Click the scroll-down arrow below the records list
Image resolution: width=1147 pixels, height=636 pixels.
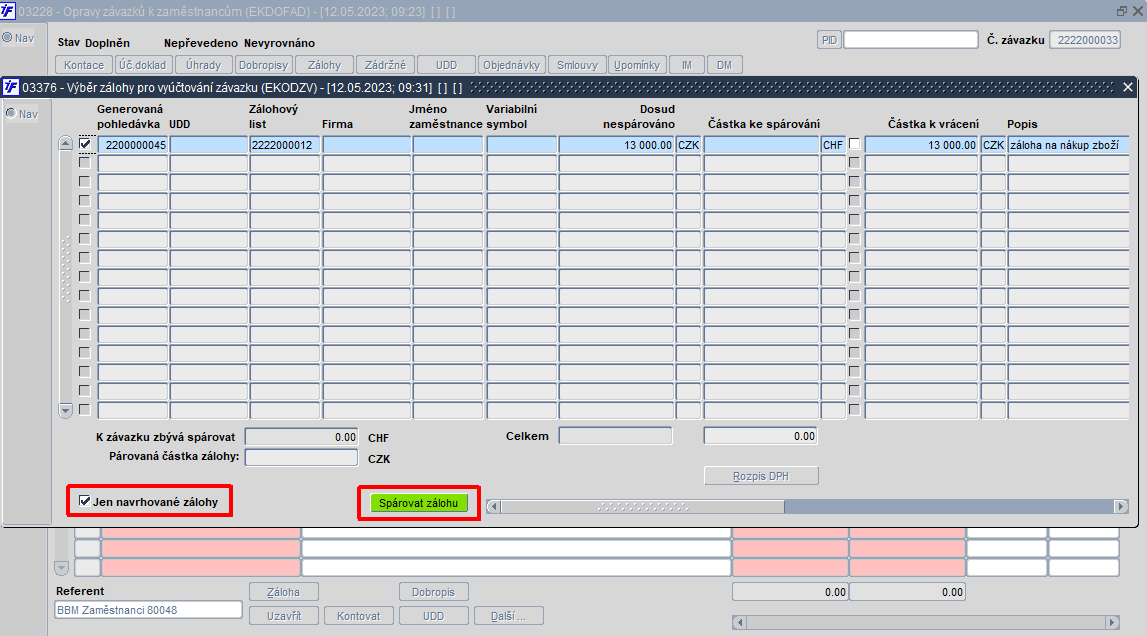[65, 411]
